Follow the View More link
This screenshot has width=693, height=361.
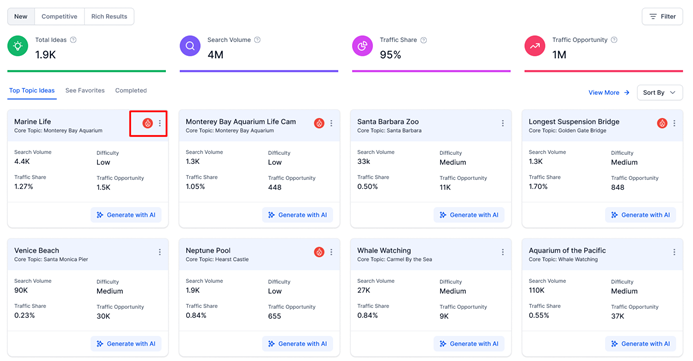[609, 93]
